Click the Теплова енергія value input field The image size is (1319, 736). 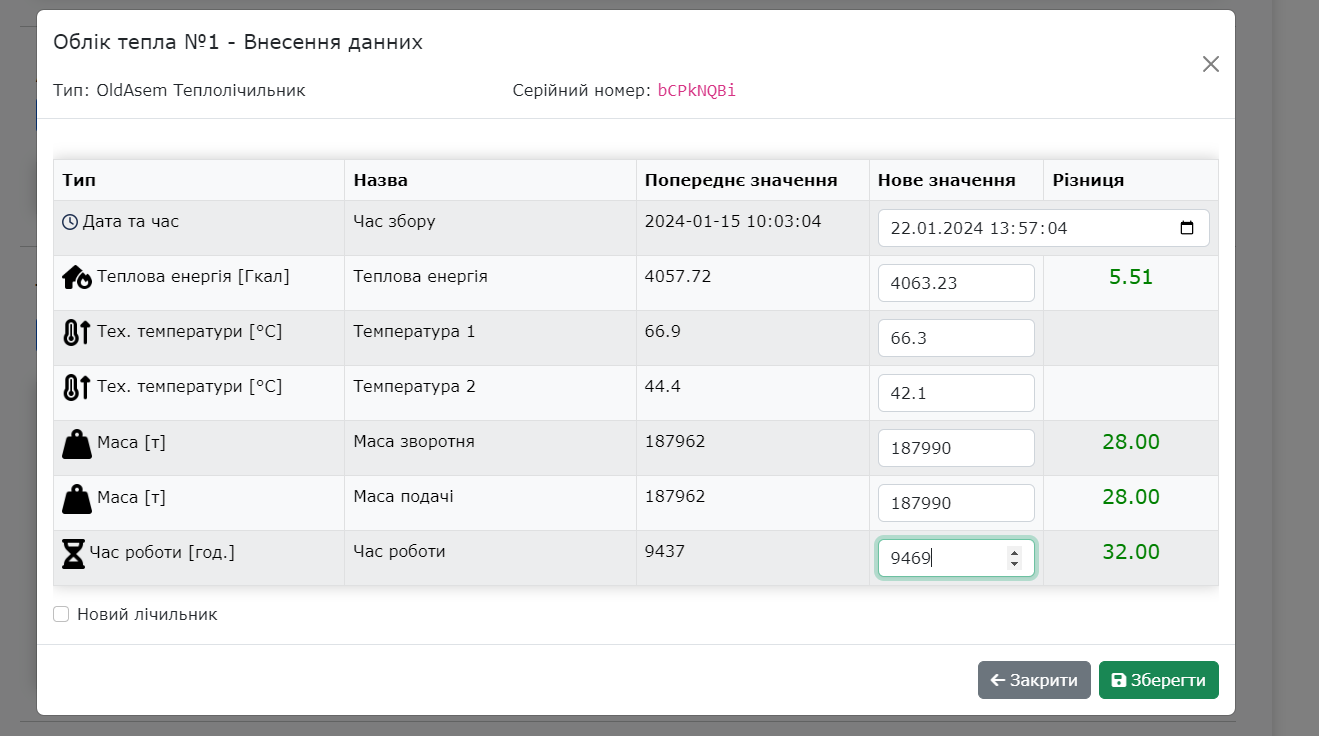tap(955, 283)
